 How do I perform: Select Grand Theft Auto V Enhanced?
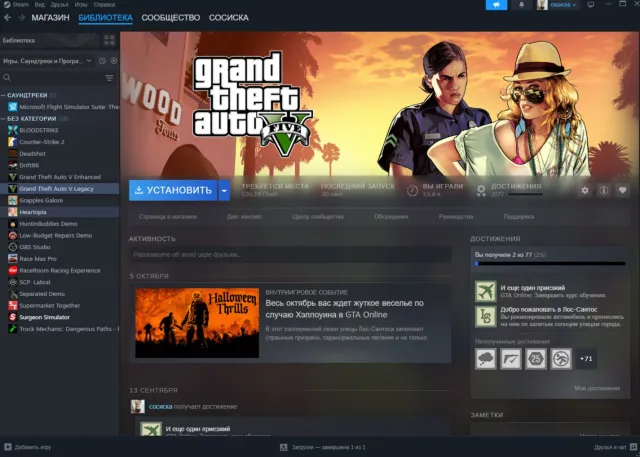point(60,177)
